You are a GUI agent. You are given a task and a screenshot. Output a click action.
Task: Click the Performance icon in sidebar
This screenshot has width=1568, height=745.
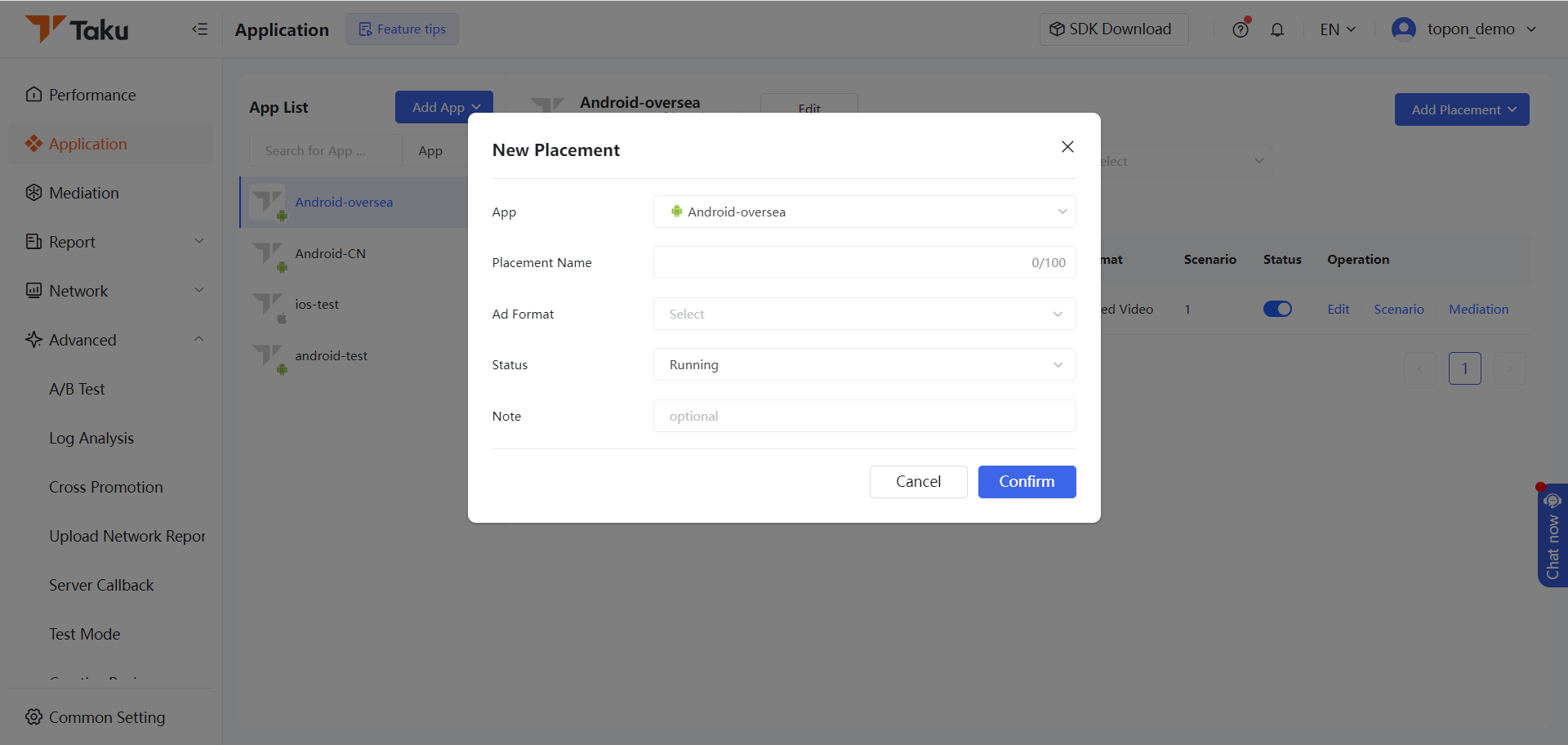pyautogui.click(x=33, y=95)
